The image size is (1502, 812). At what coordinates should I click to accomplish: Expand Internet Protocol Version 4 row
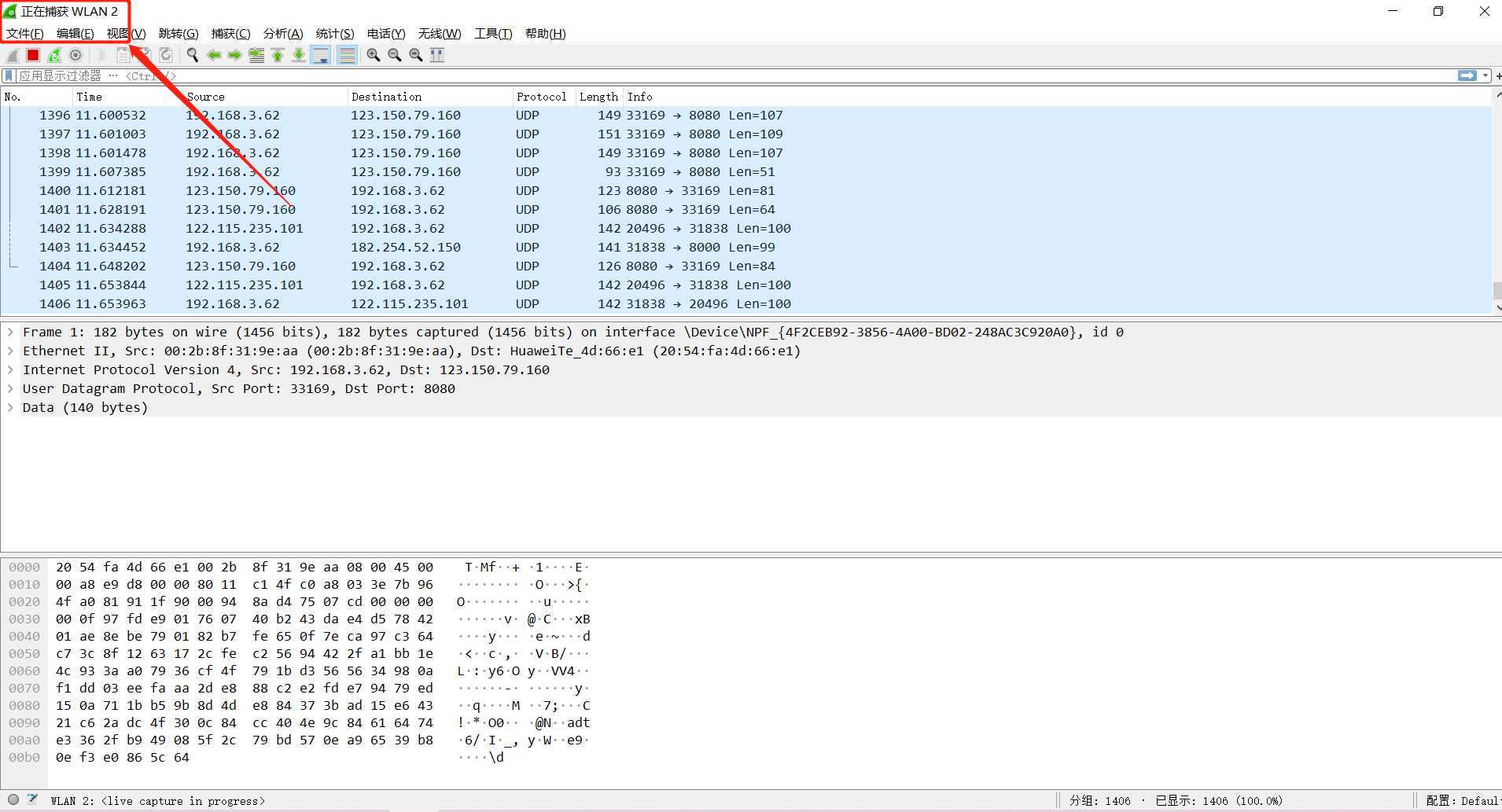[x=11, y=369]
